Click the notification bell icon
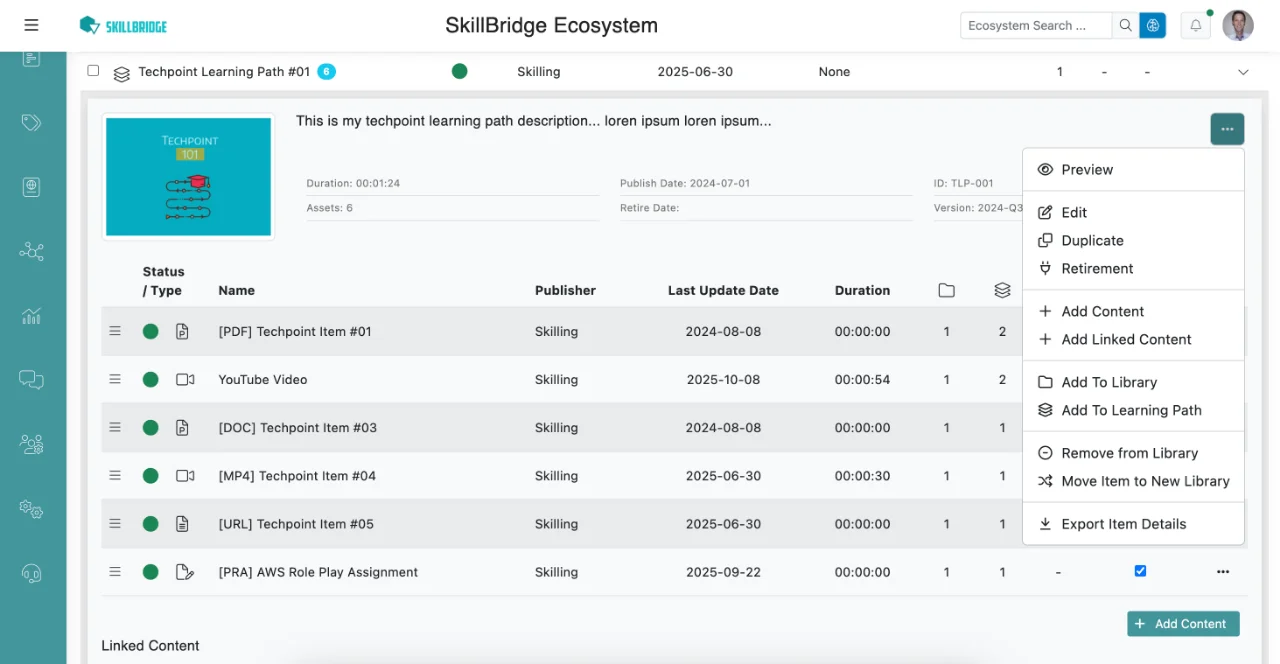1280x664 pixels. [x=1195, y=26]
